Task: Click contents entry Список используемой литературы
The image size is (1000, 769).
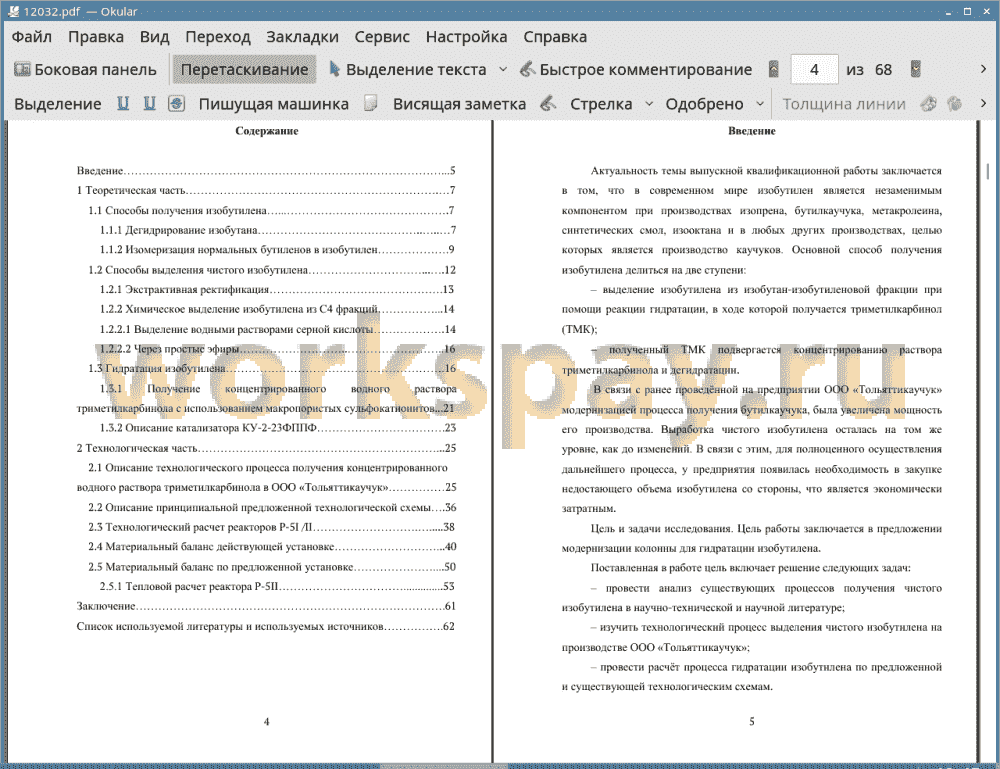Action: tap(266, 627)
